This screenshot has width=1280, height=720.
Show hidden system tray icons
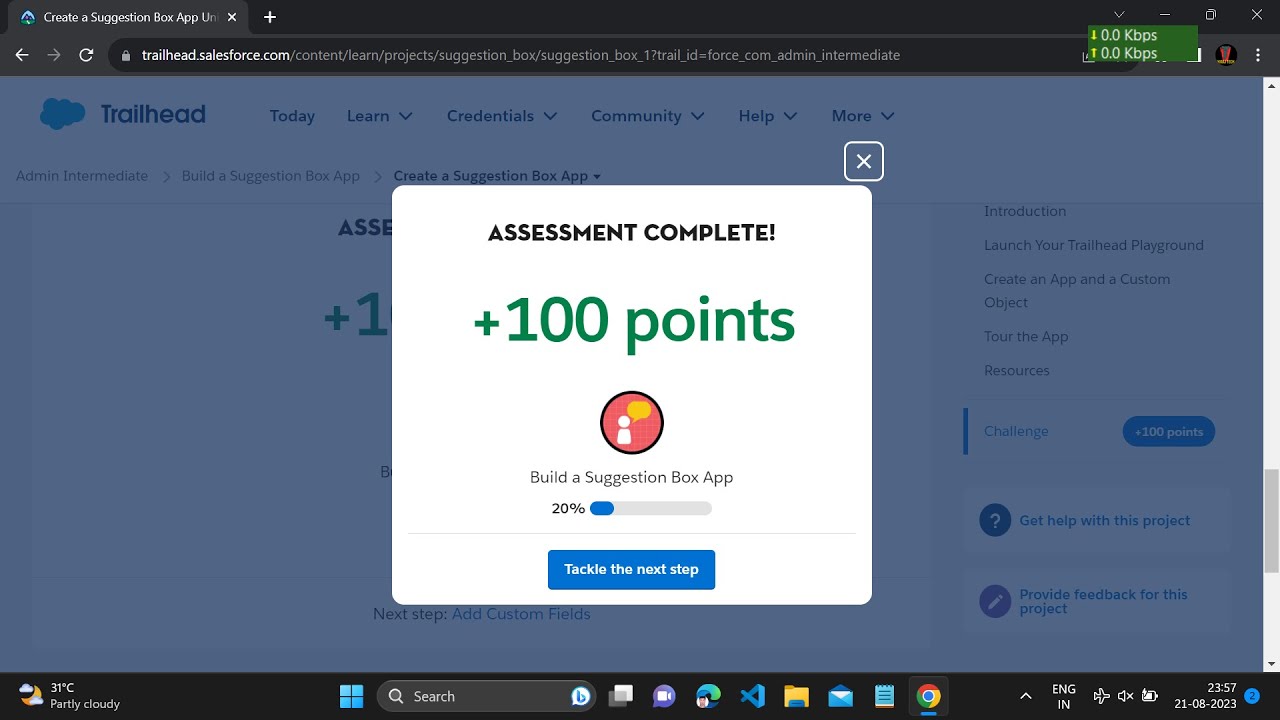pyautogui.click(x=1025, y=696)
